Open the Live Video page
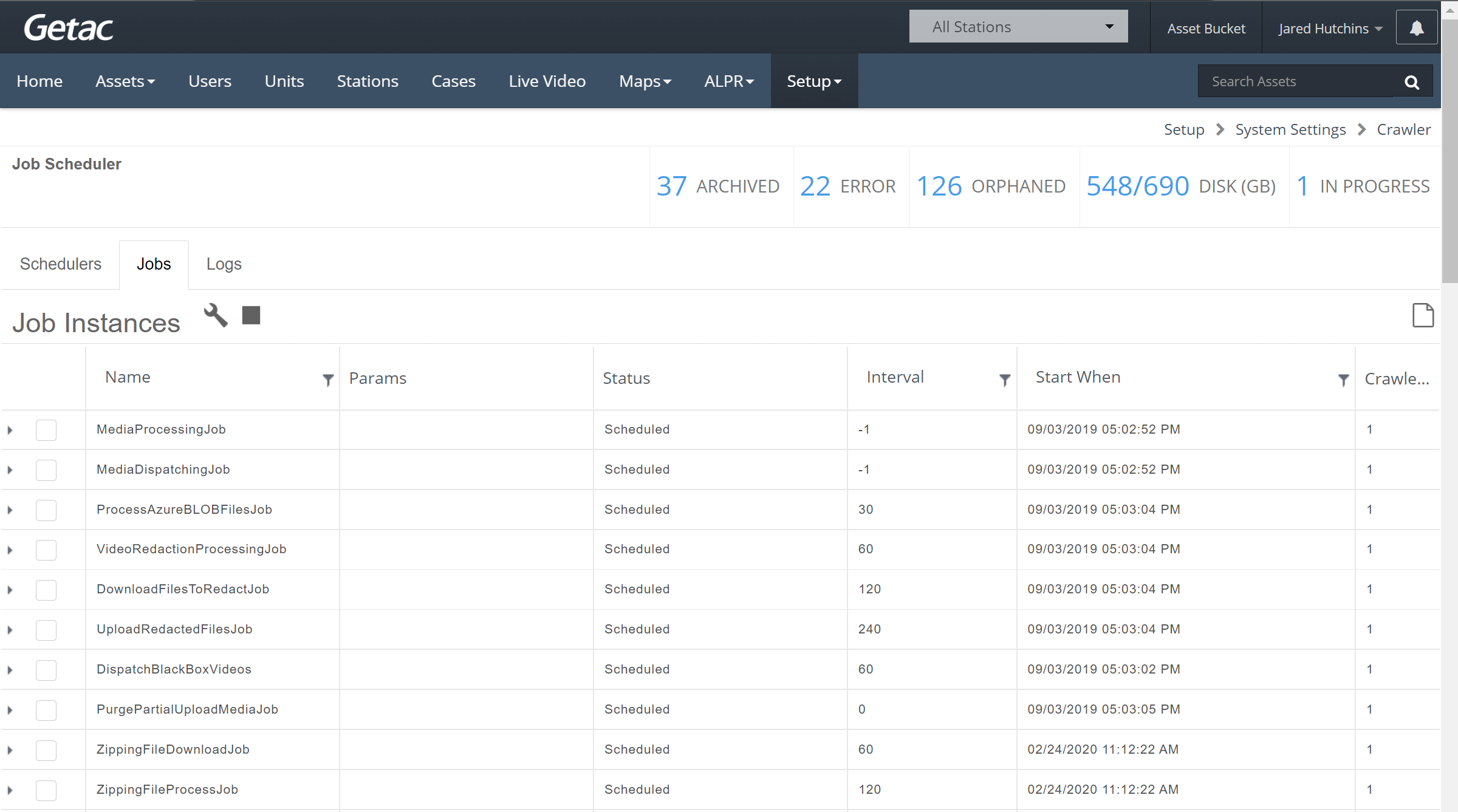1458x812 pixels. [x=547, y=81]
